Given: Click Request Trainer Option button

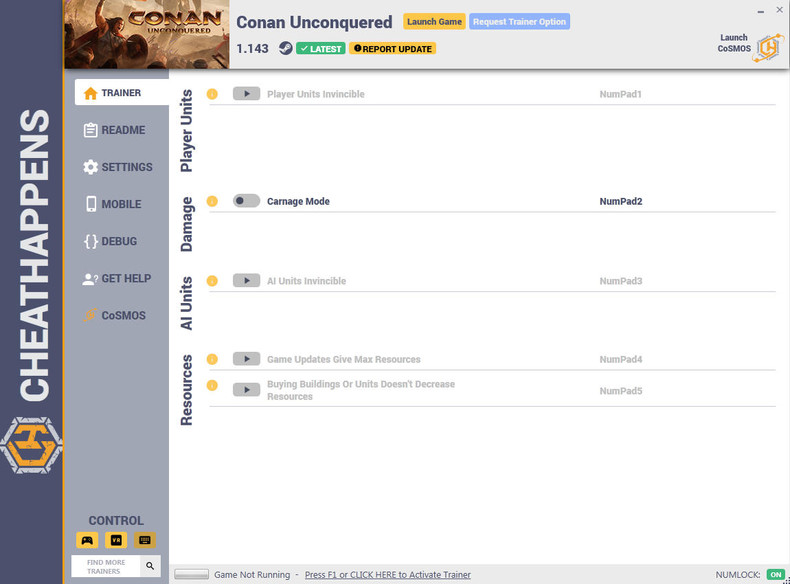Looking at the screenshot, I should [x=519, y=22].
